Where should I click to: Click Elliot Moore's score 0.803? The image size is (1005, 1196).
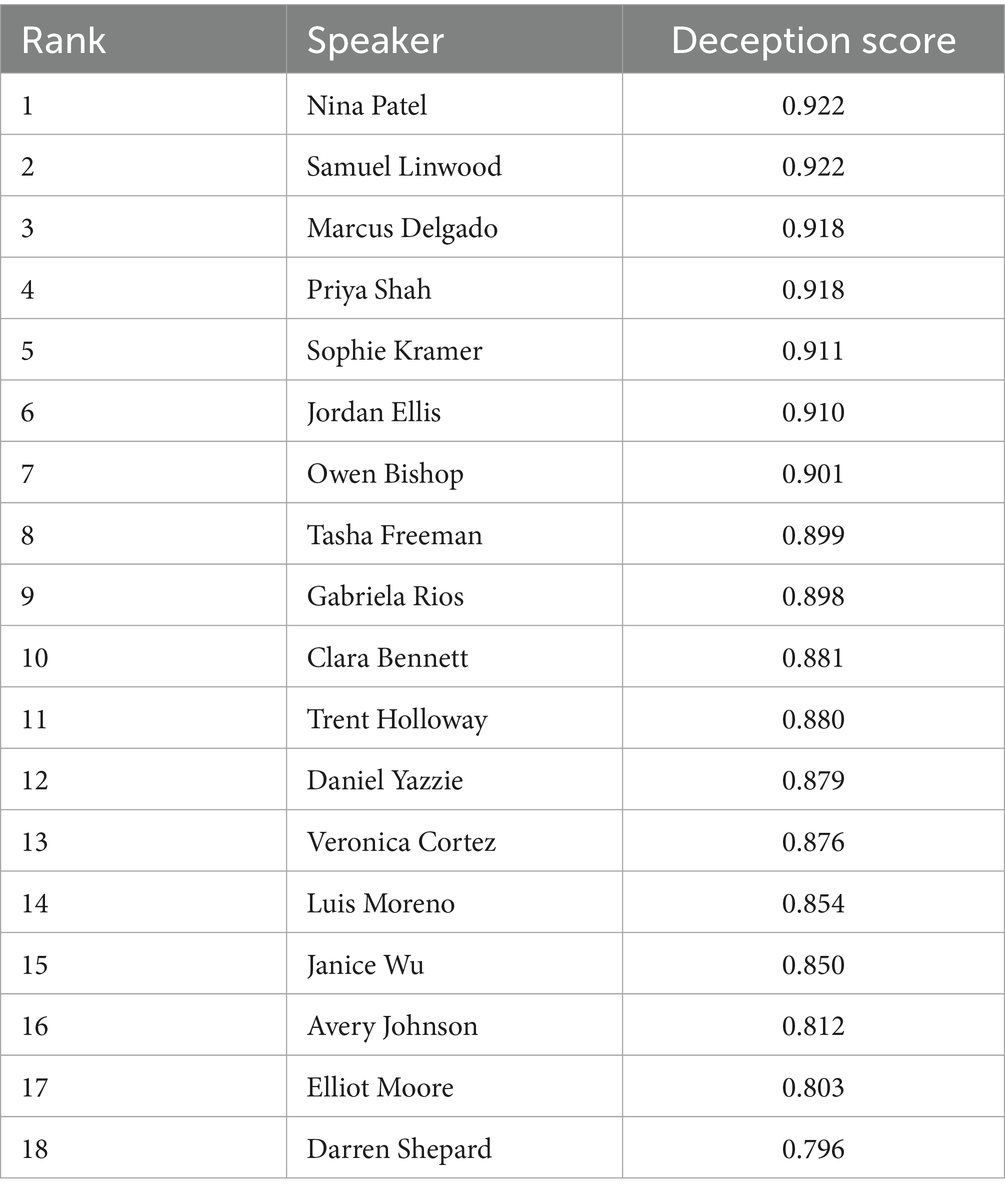(813, 1087)
